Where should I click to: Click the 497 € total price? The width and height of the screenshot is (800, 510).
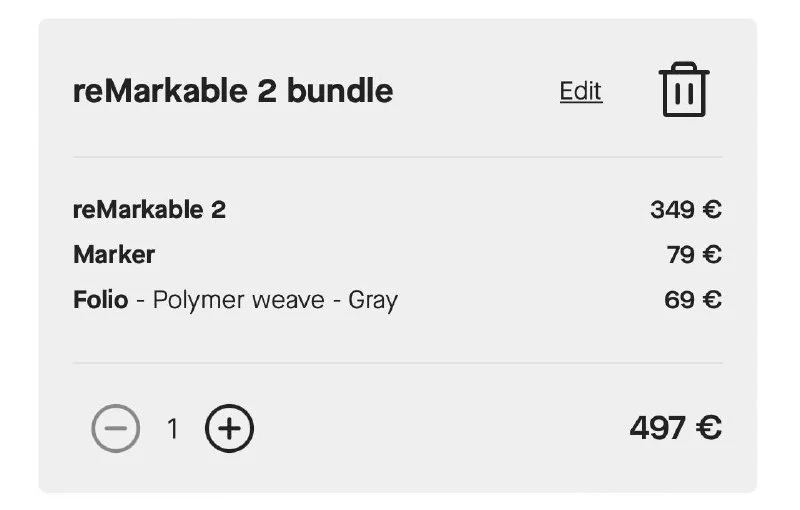(x=675, y=428)
